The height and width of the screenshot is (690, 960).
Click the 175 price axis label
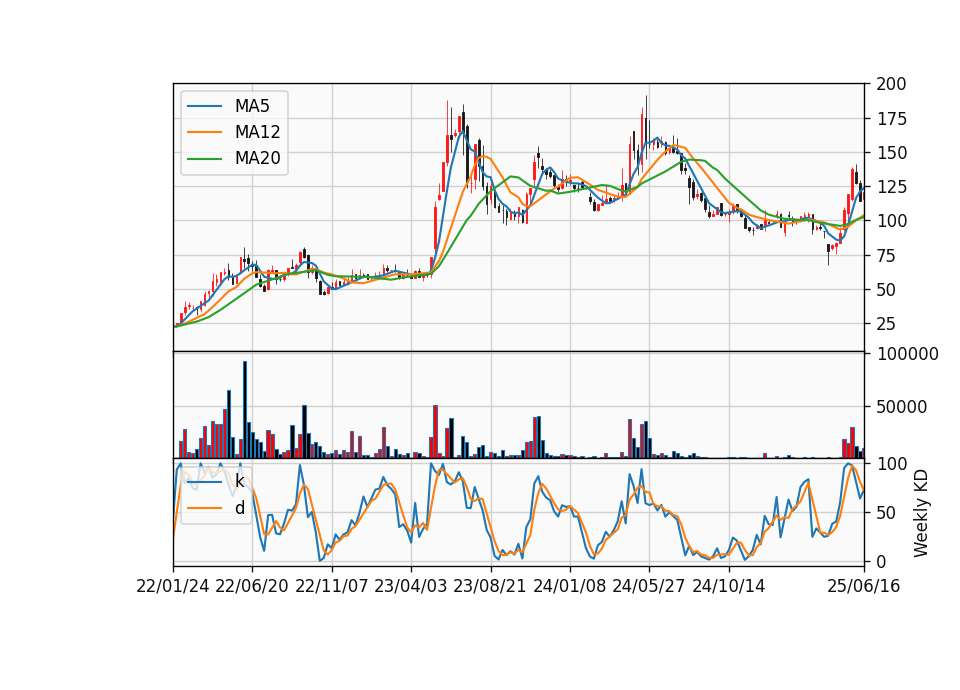[x=891, y=119]
